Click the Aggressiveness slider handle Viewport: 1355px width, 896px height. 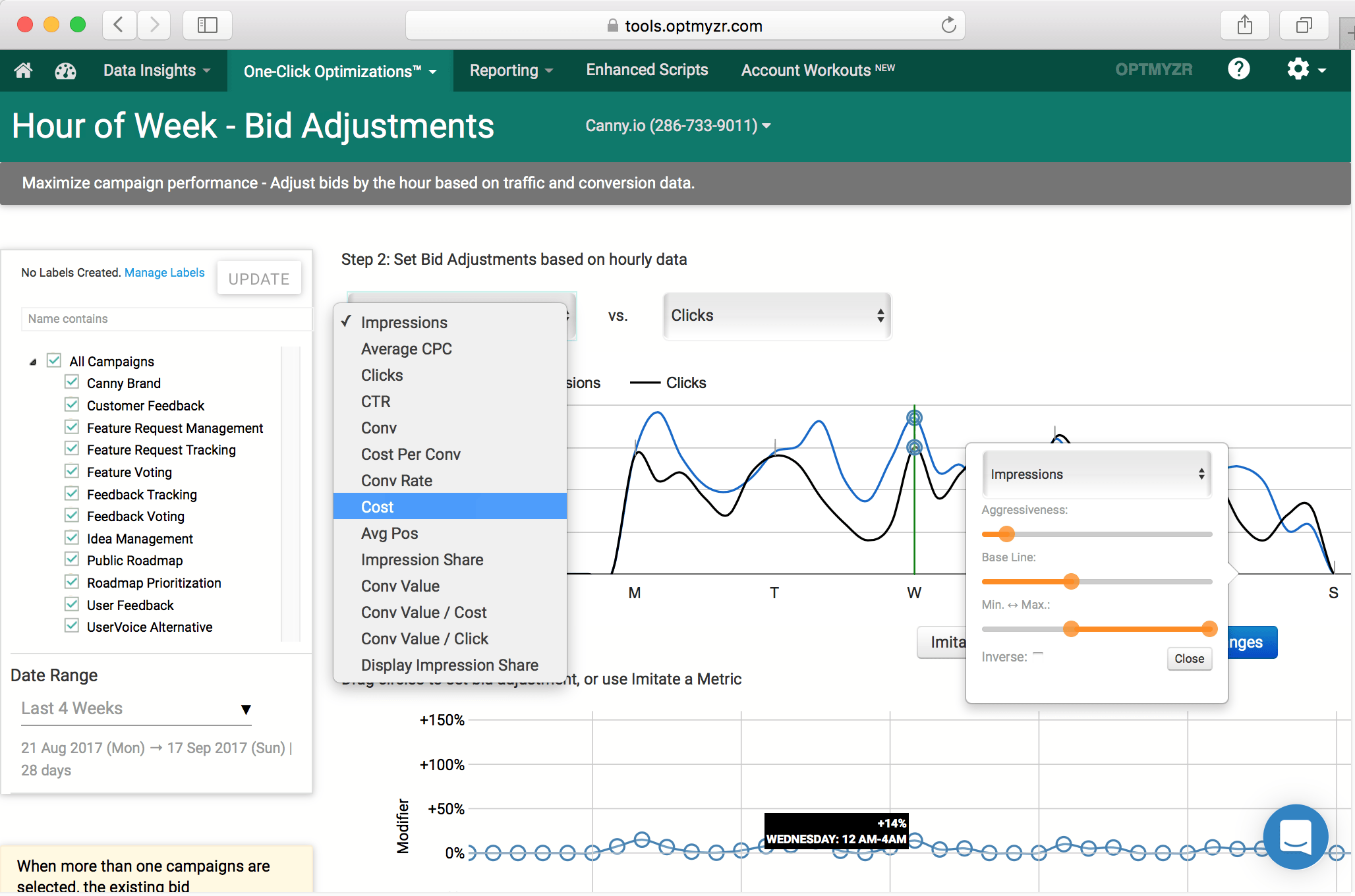pos(1006,534)
